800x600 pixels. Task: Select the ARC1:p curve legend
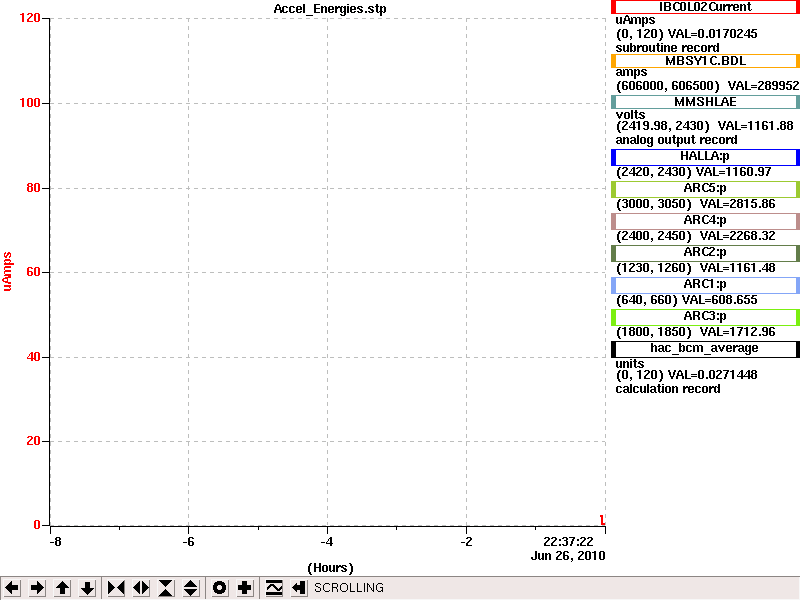point(705,285)
